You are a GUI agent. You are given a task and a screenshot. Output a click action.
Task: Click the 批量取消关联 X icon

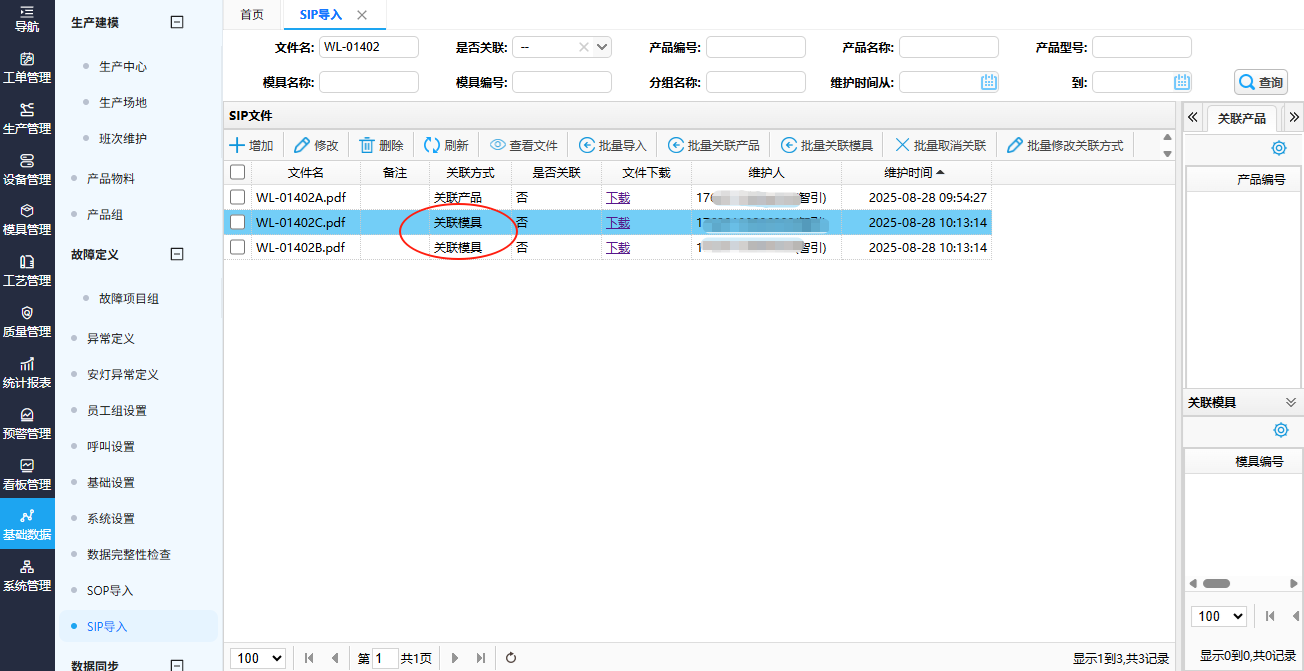click(902, 146)
